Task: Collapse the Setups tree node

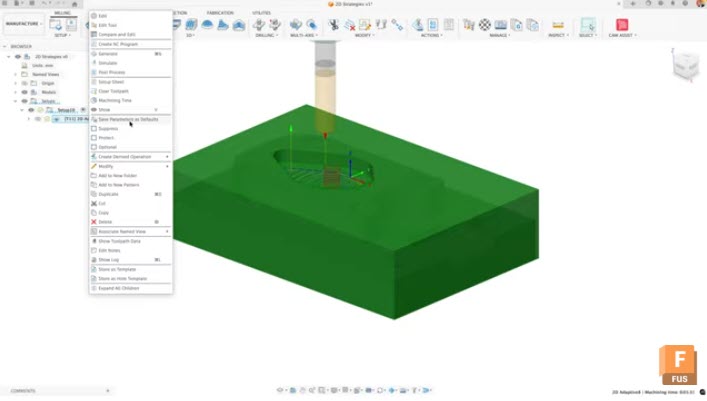Action: 15,101
